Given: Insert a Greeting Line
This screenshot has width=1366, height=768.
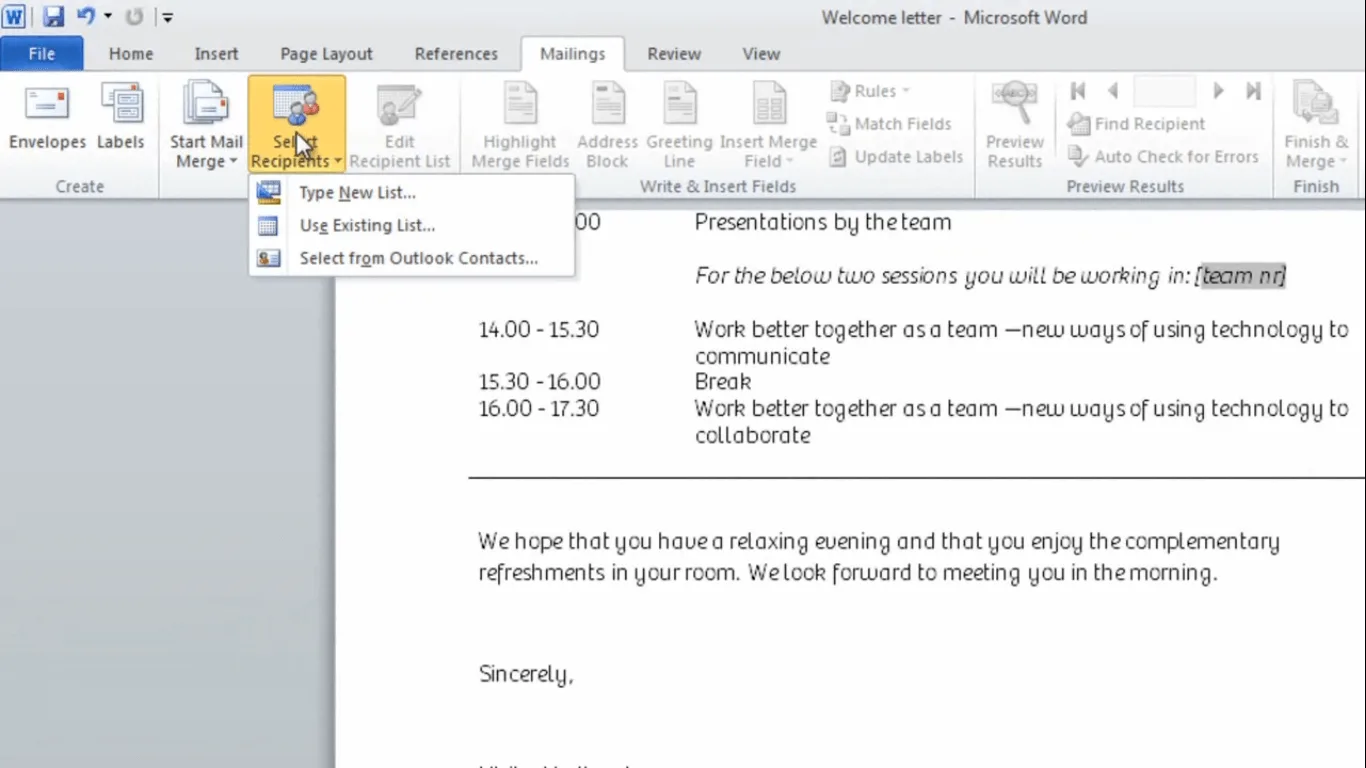Looking at the screenshot, I should tap(679, 125).
